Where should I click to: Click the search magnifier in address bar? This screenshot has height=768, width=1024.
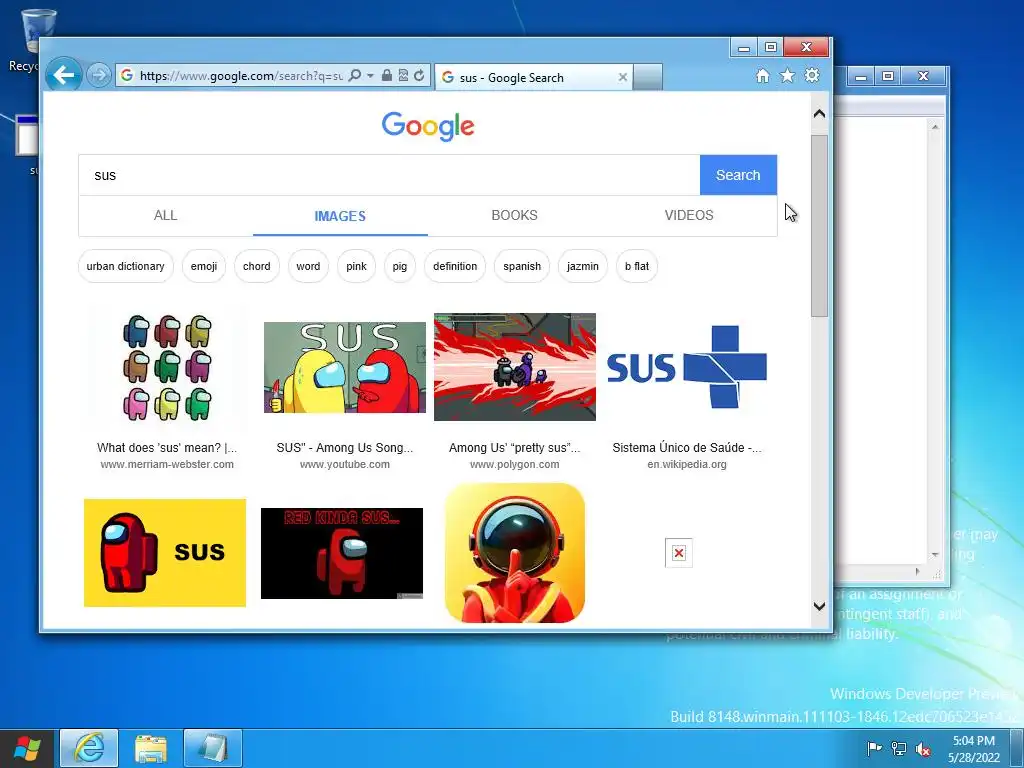point(355,76)
